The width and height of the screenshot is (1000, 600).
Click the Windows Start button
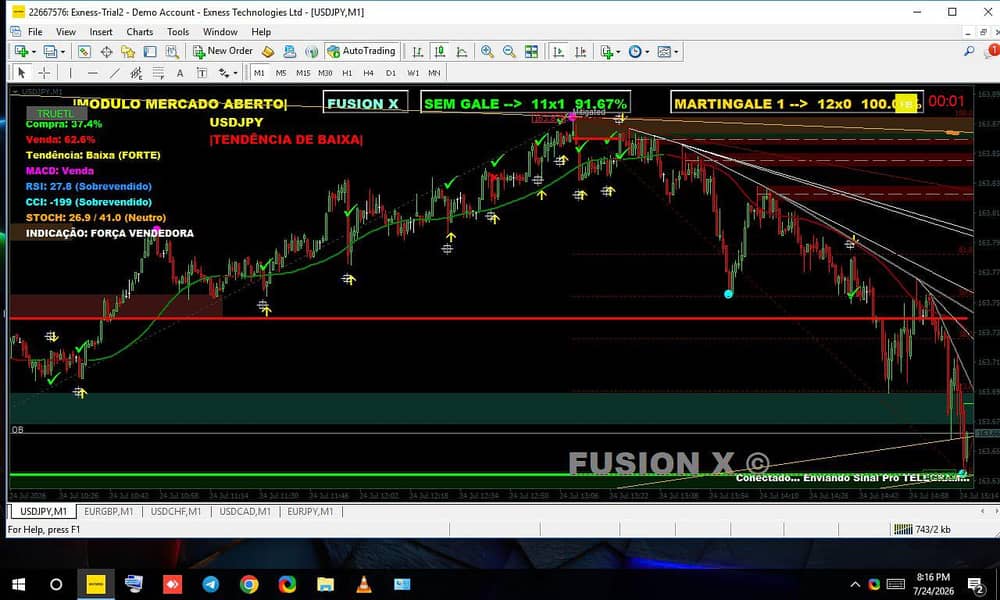pos(18,584)
